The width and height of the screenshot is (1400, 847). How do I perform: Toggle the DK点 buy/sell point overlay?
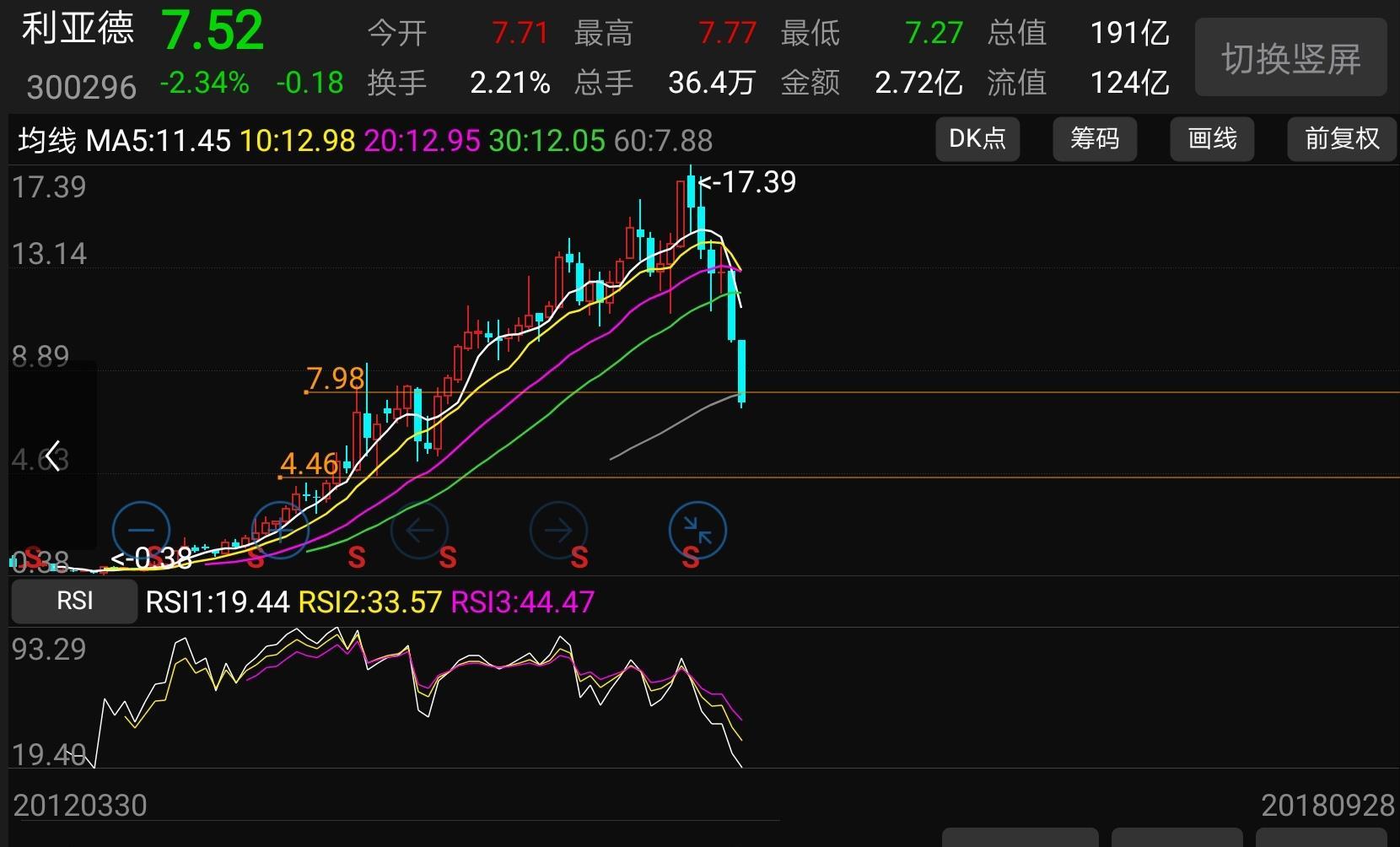coord(977,139)
